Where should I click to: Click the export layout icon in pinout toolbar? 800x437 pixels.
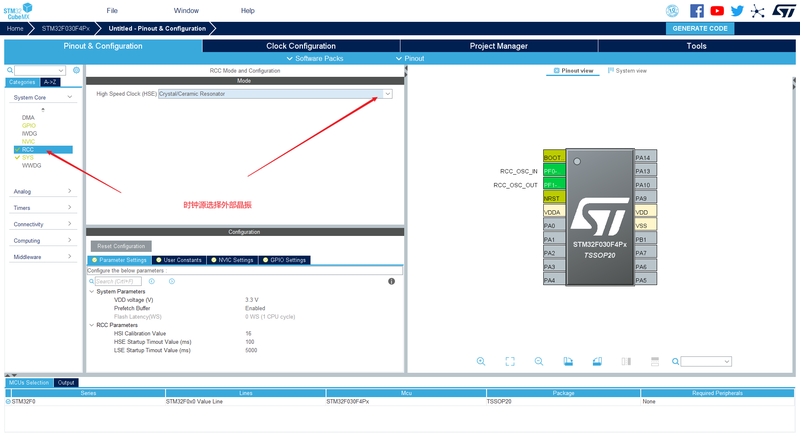pyautogui.click(x=568, y=361)
